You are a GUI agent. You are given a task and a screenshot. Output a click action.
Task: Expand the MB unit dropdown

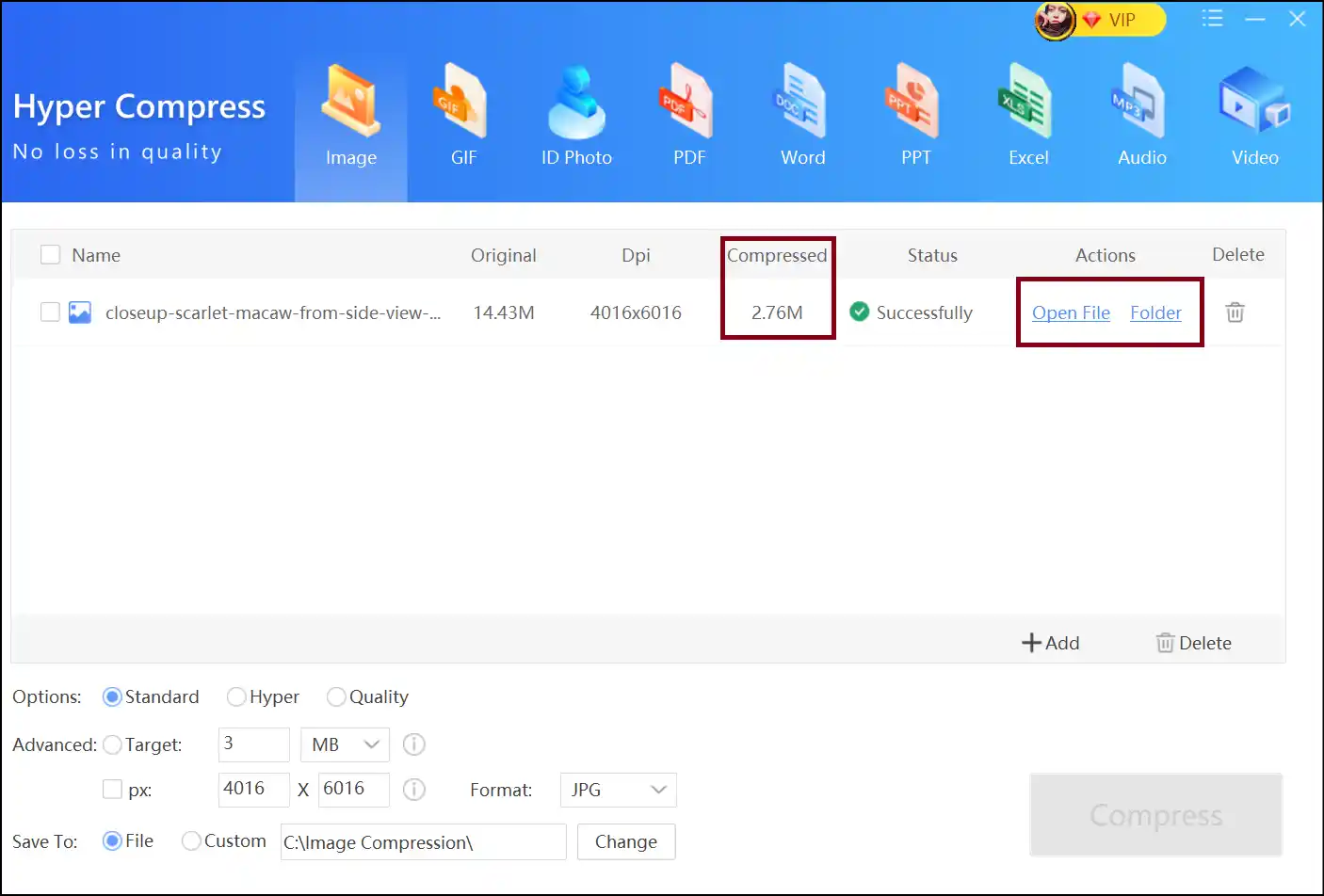pos(345,744)
